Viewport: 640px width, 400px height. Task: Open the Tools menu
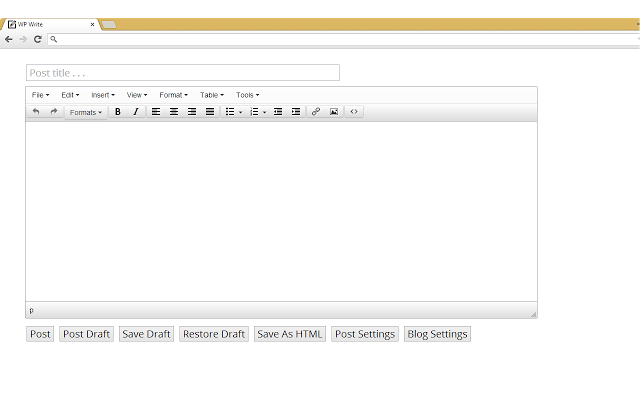pos(247,95)
